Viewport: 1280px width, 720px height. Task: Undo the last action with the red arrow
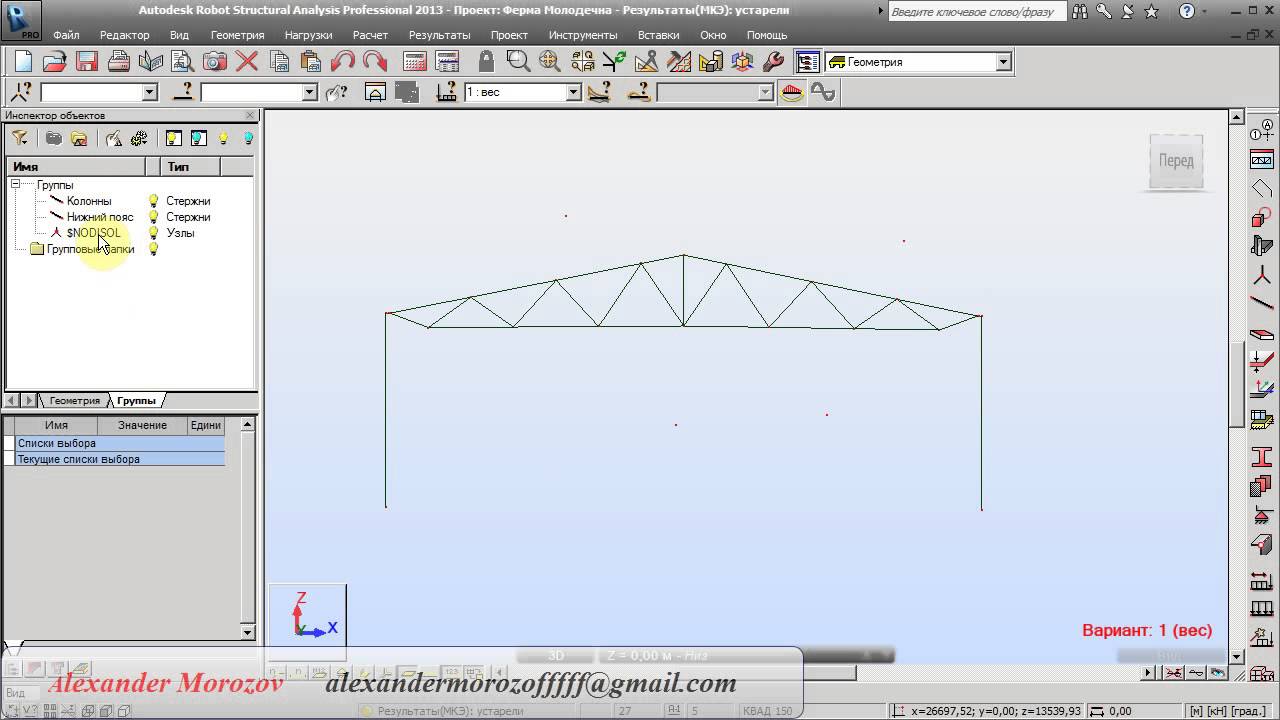pos(343,62)
